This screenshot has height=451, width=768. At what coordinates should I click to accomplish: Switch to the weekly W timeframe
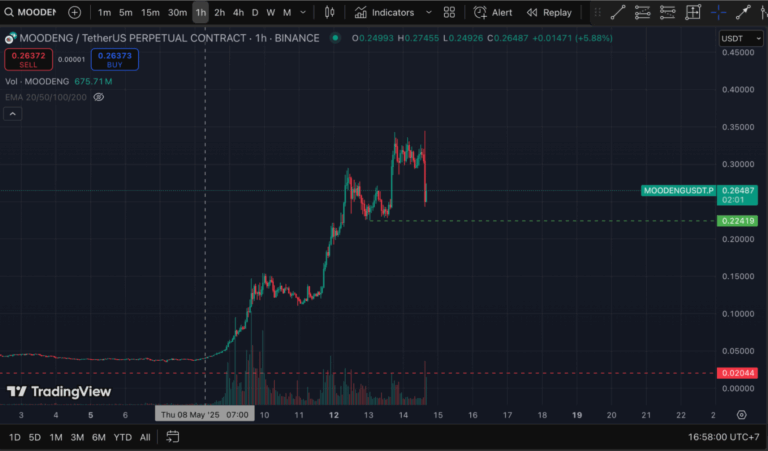270,13
